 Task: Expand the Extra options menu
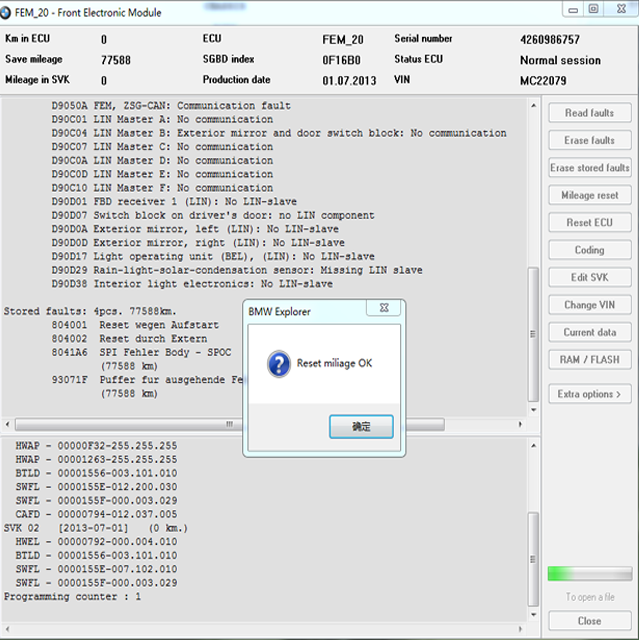coord(589,394)
